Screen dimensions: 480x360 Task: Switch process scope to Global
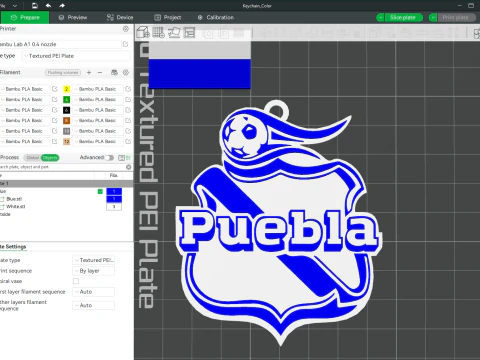[x=33, y=158]
